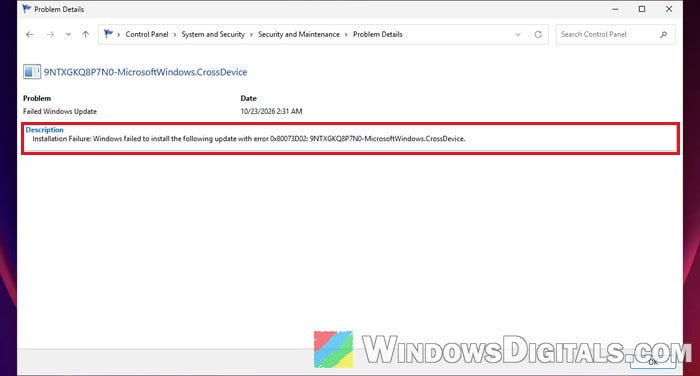Image resolution: width=700 pixels, height=376 pixels.
Task: Click the CrossDevice update icon beside title
Action: 32,72
